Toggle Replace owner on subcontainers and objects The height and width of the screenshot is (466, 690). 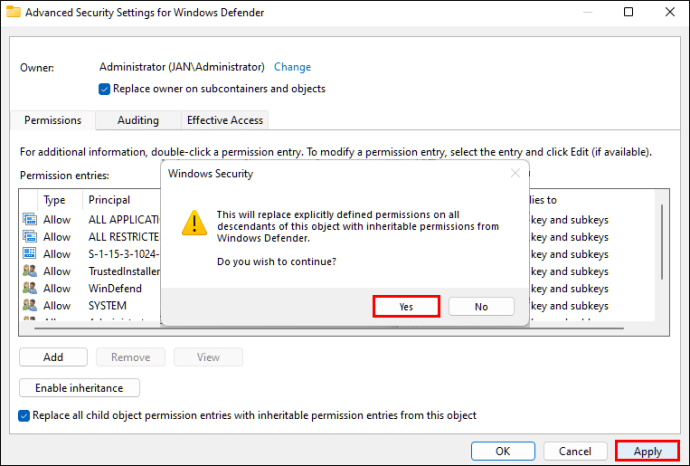[x=105, y=89]
